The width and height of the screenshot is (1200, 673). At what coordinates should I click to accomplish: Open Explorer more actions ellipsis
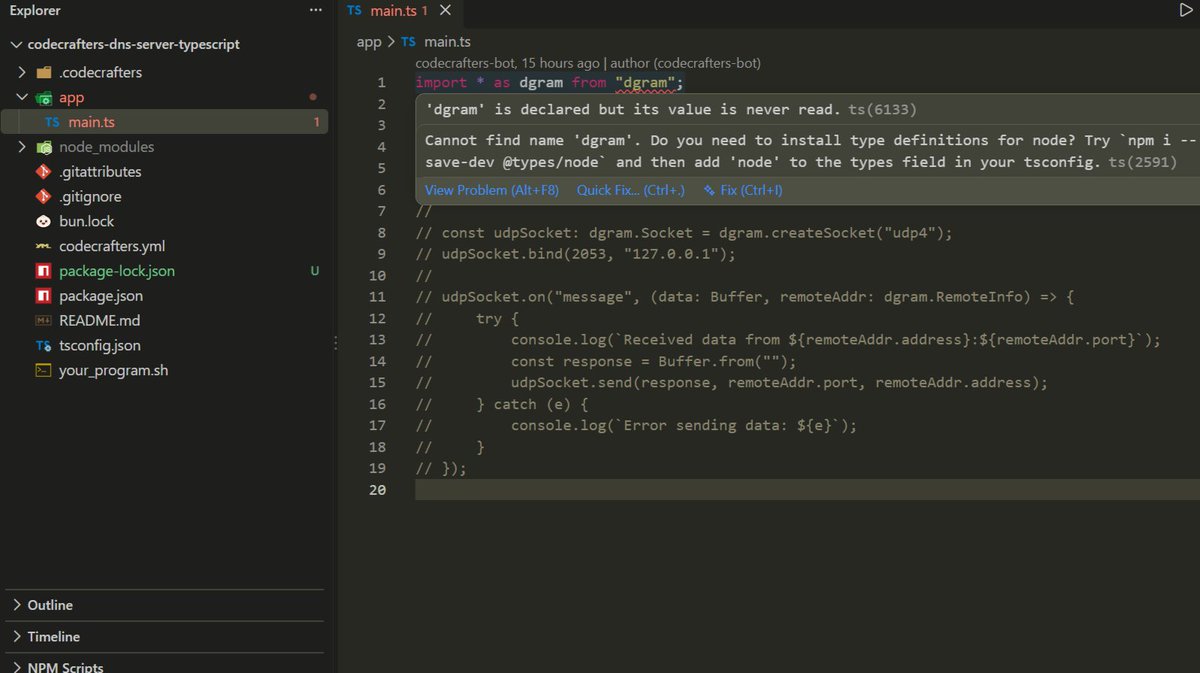[x=317, y=11]
